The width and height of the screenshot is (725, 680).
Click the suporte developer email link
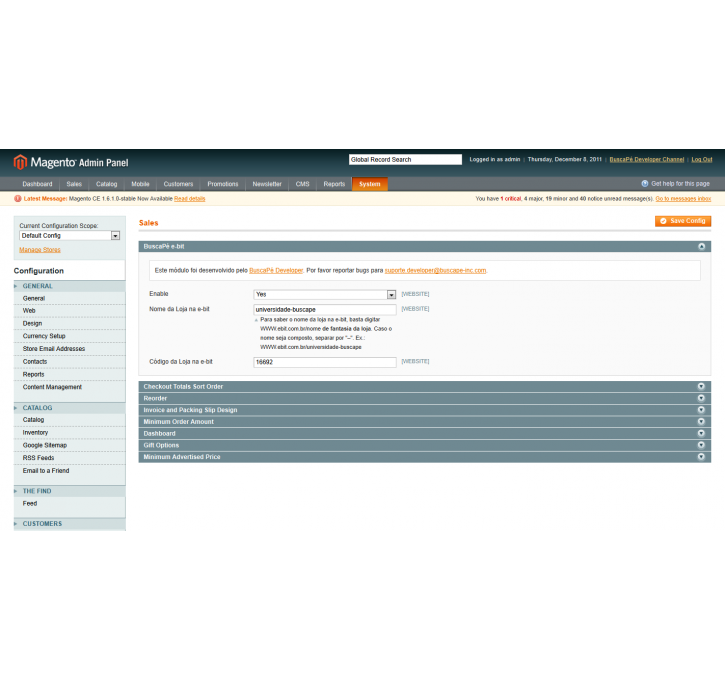pyautogui.click(x=435, y=270)
